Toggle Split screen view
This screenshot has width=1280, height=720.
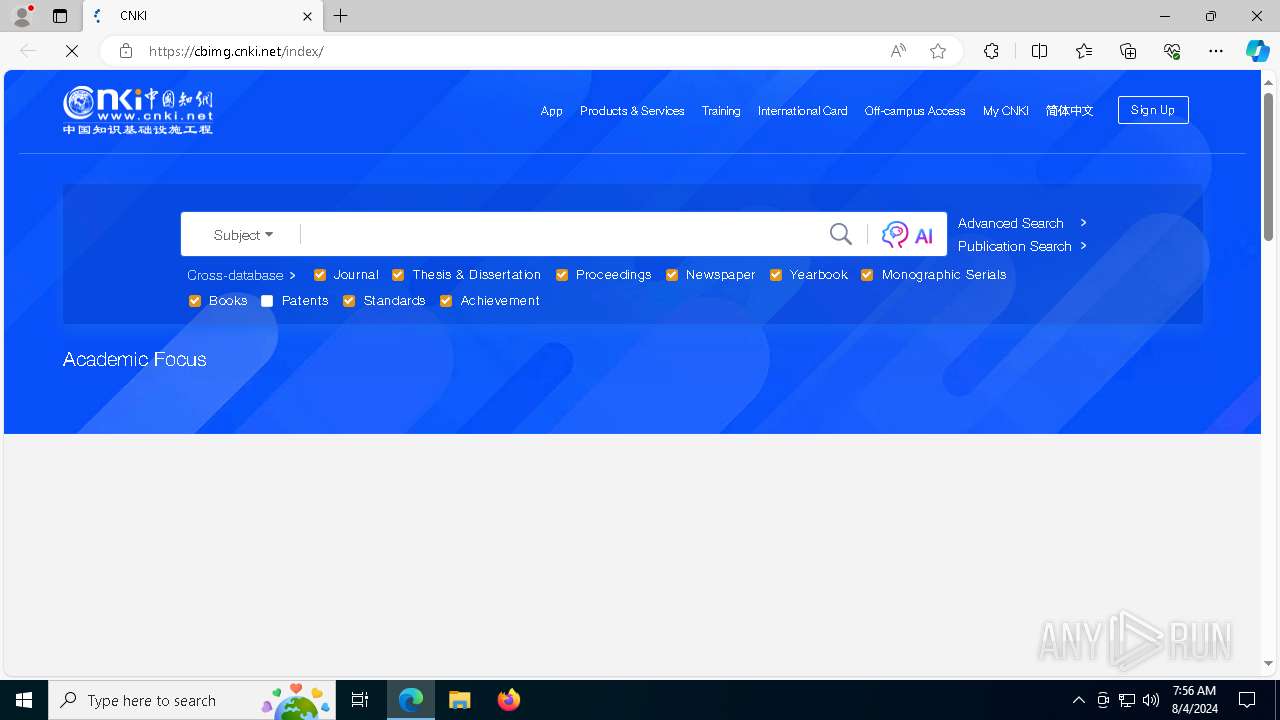click(1040, 51)
